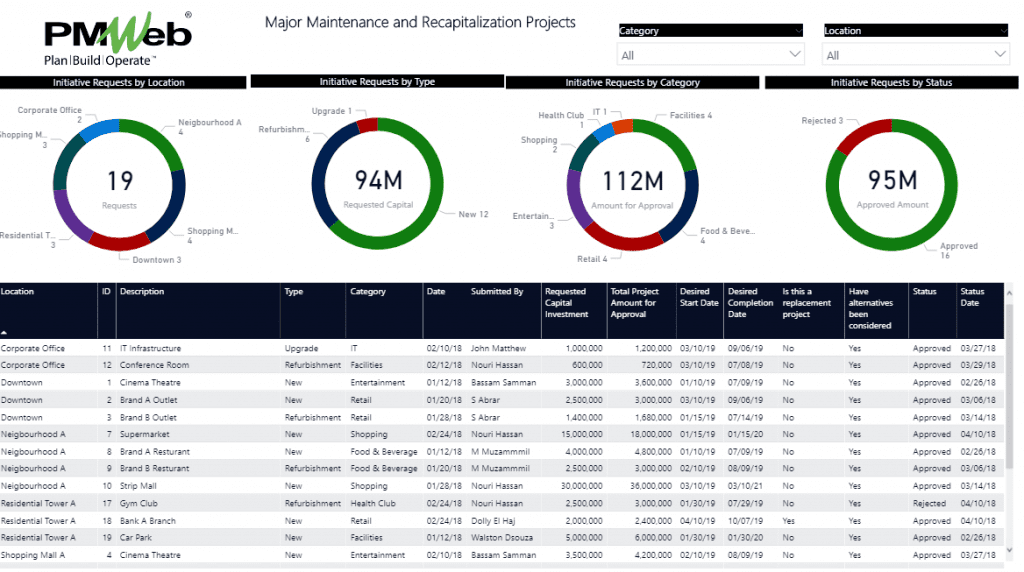Sort by Requested Capital Investment header

coord(566,303)
